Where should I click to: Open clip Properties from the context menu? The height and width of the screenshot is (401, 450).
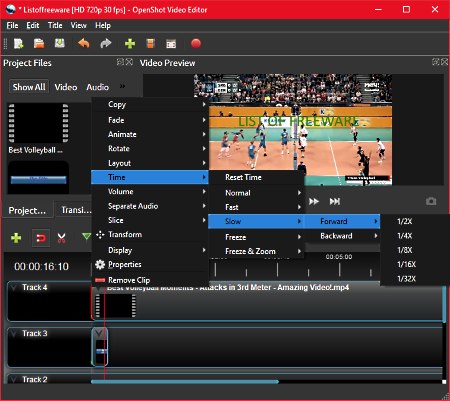point(150,264)
